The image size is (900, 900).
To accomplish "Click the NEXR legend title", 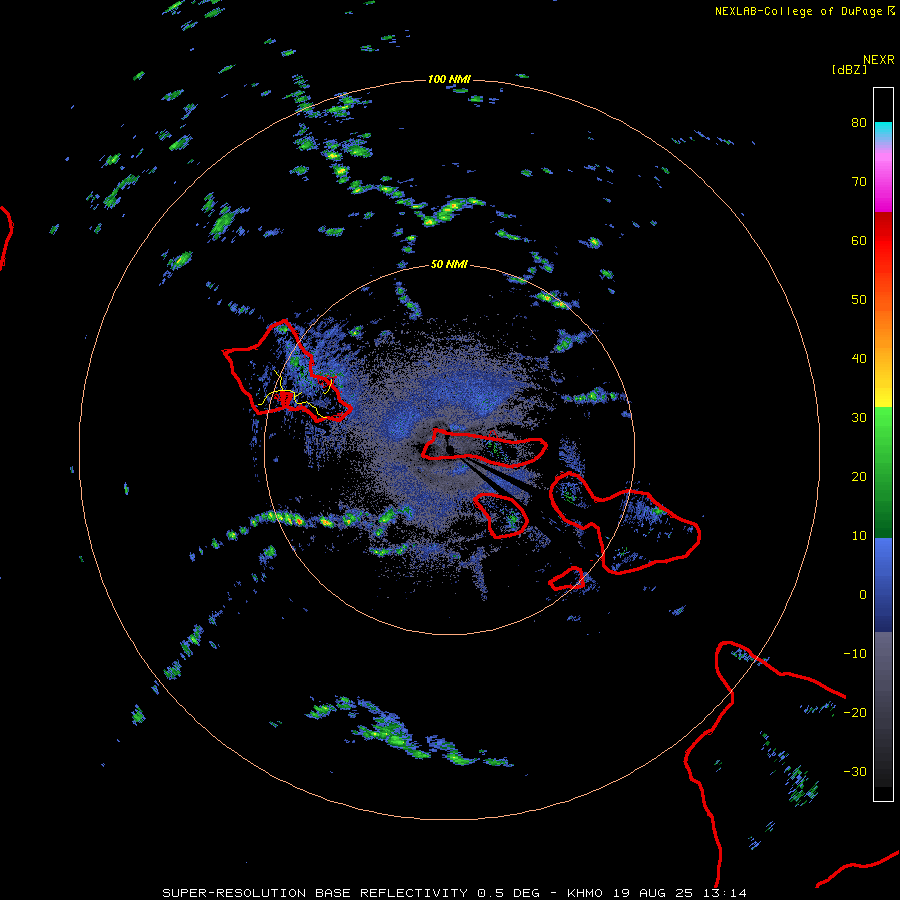I will pyautogui.click(x=878, y=59).
